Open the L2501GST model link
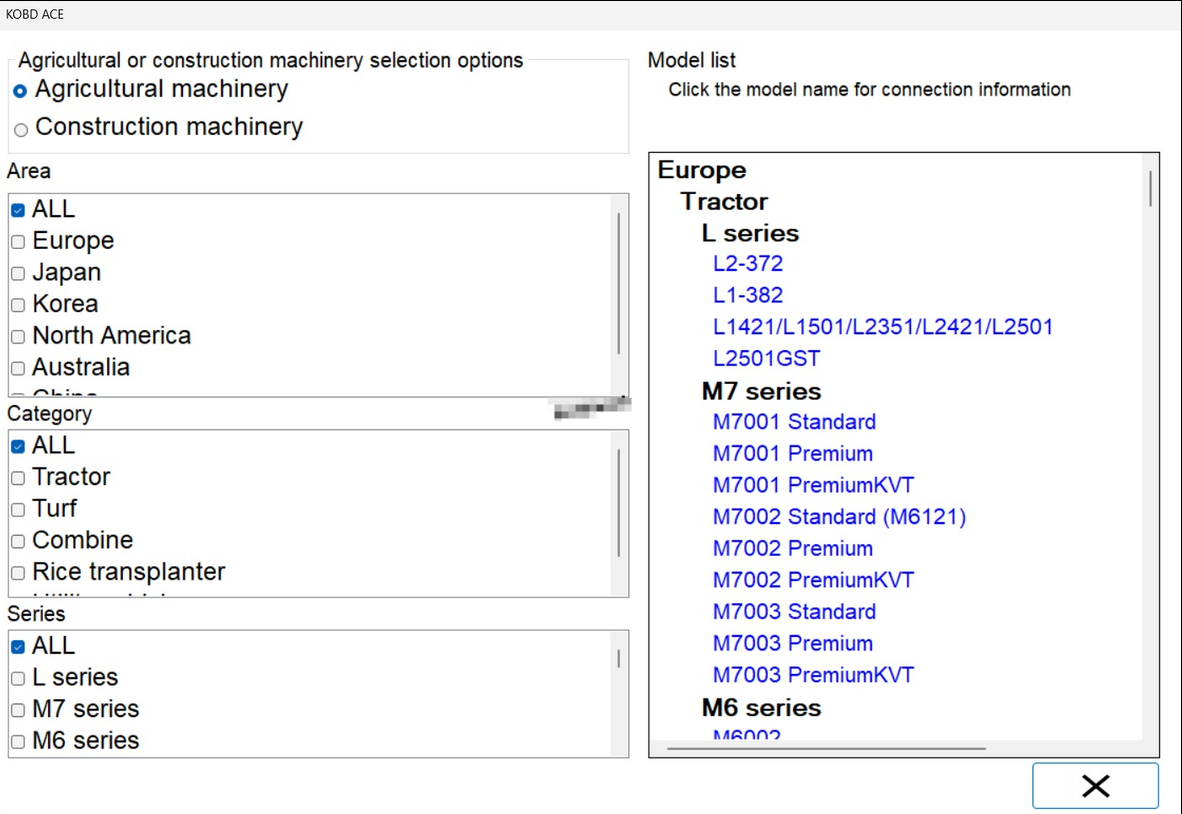The width and height of the screenshot is (1182, 814). pos(766,359)
